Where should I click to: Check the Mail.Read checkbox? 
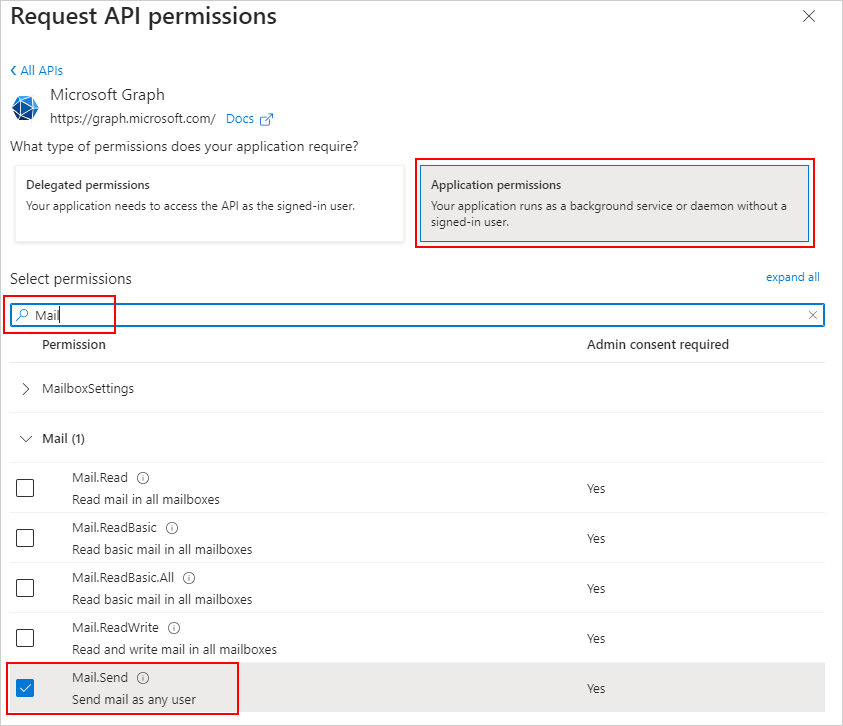(x=24, y=487)
